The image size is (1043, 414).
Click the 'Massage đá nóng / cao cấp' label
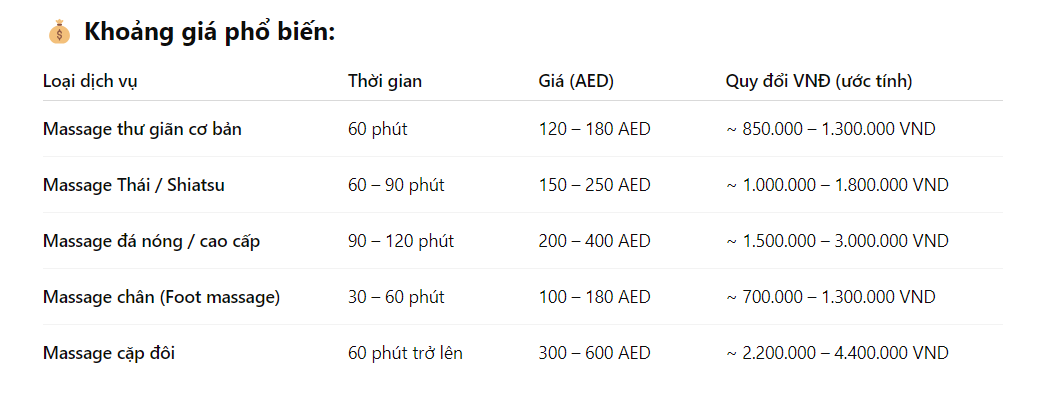pyautogui.click(x=152, y=241)
